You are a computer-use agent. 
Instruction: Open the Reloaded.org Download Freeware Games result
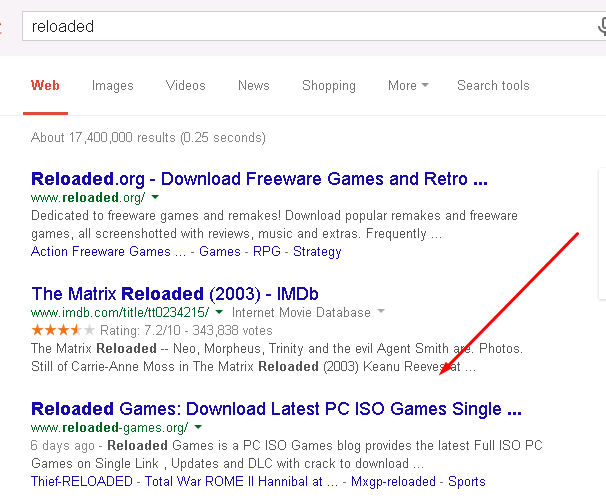coord(259,179)
